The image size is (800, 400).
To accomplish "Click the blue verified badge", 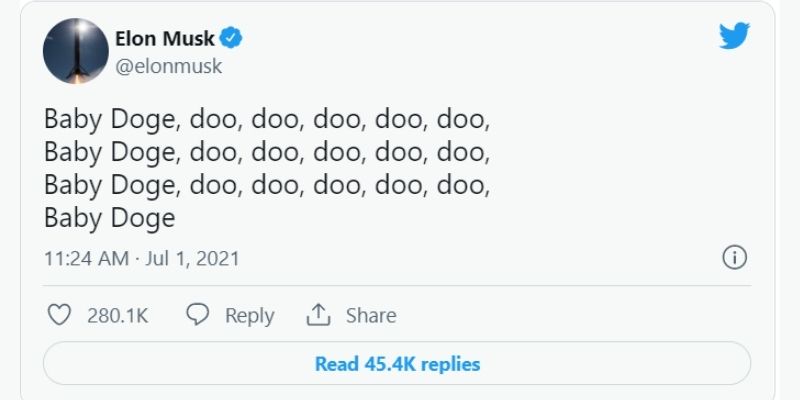I will [232, 39].
